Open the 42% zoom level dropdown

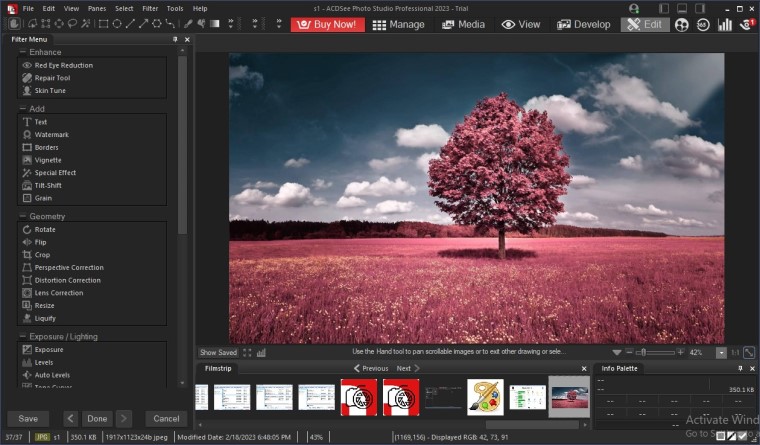coord(721,353)
